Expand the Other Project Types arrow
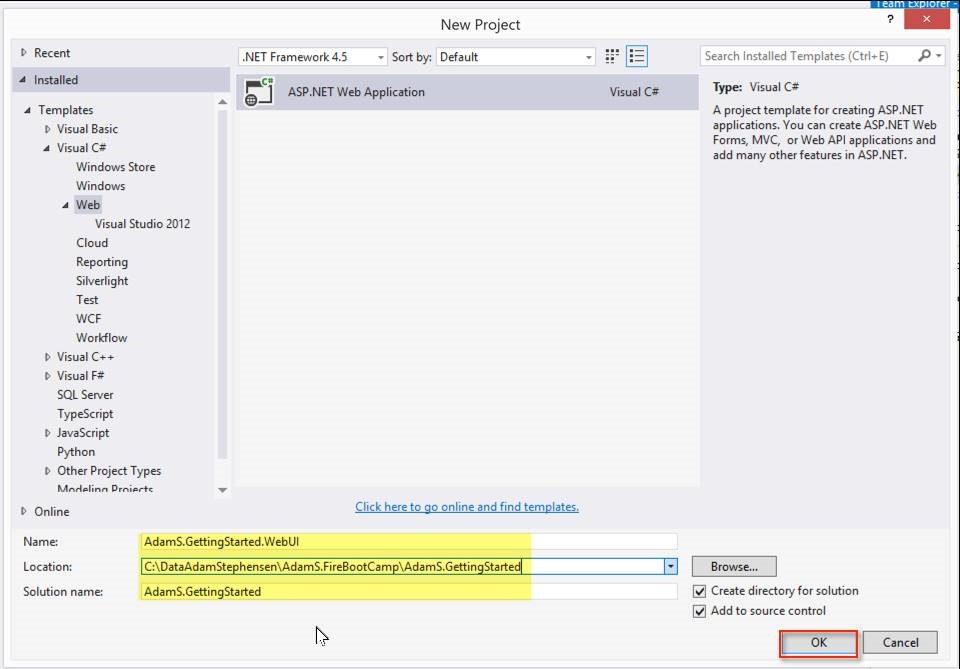 [47, 471]
